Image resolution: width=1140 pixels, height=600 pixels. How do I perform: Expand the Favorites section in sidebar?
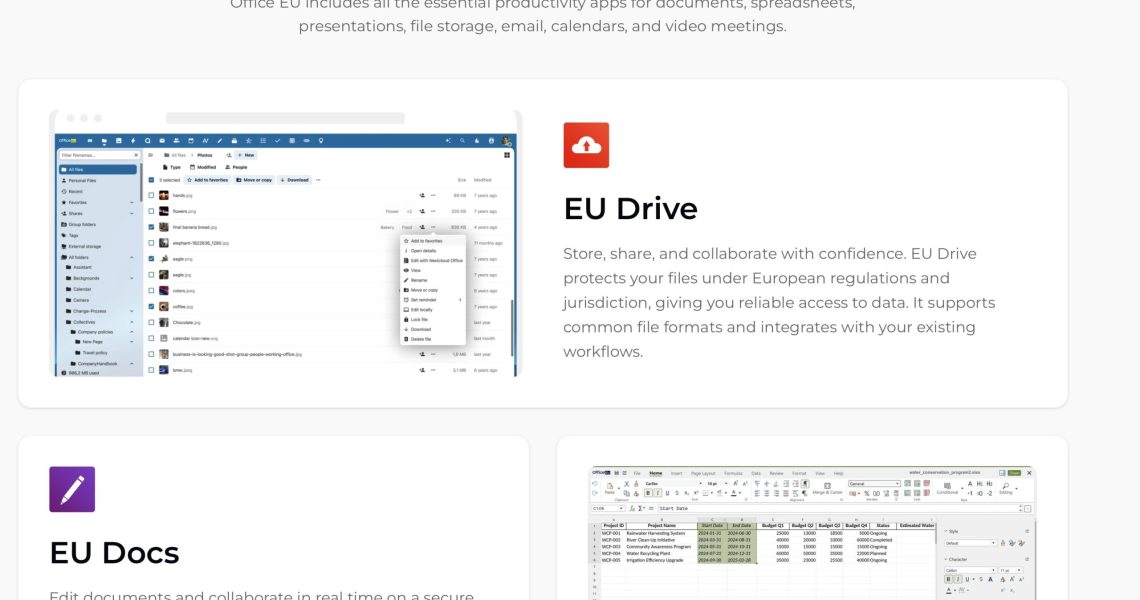click(x=131, y=202)
